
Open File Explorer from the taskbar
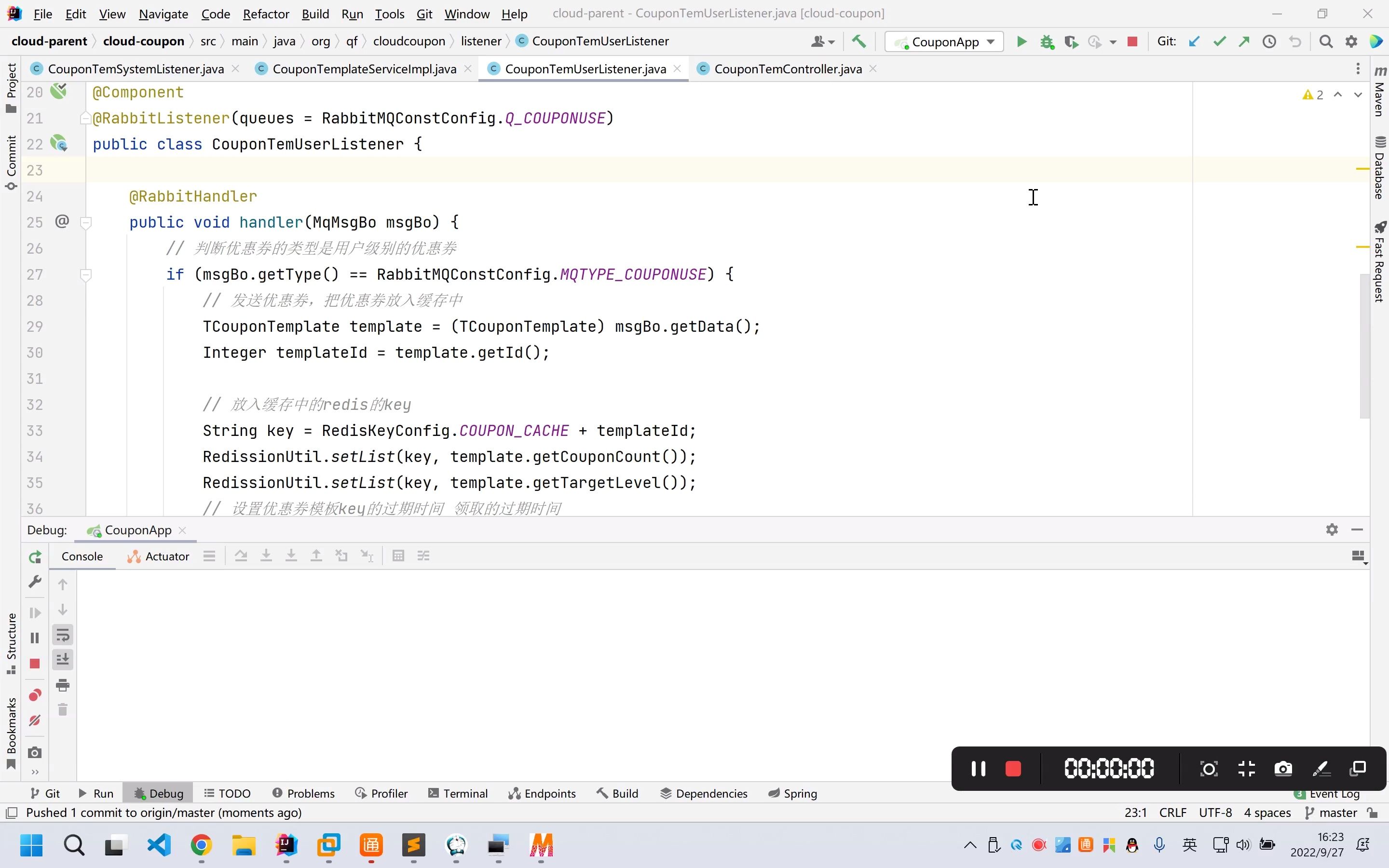(244, 845)
